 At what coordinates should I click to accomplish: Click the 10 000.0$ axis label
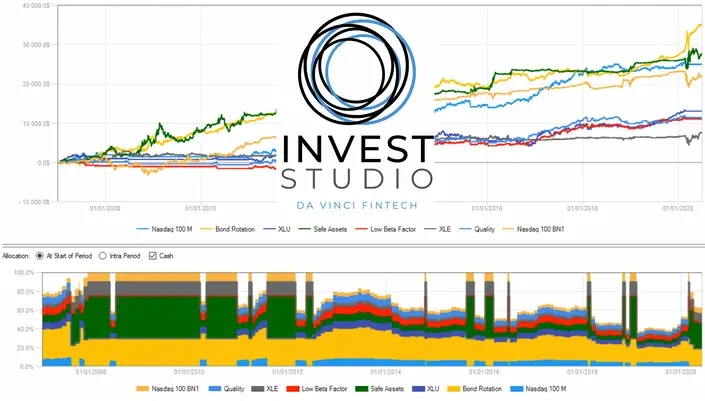[x=36, y=124]
